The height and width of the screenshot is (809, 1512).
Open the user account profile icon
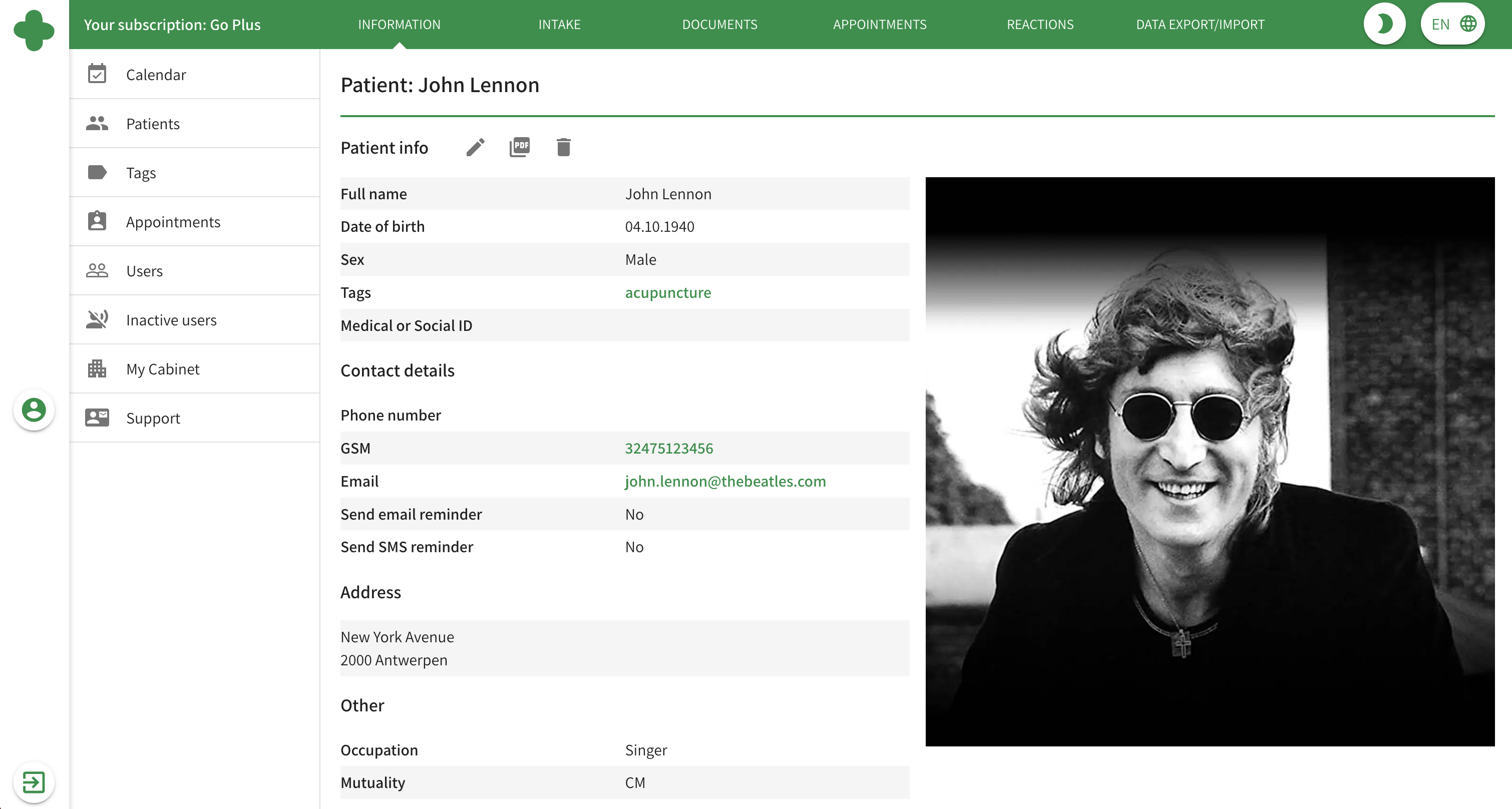[x=34, y=410]
